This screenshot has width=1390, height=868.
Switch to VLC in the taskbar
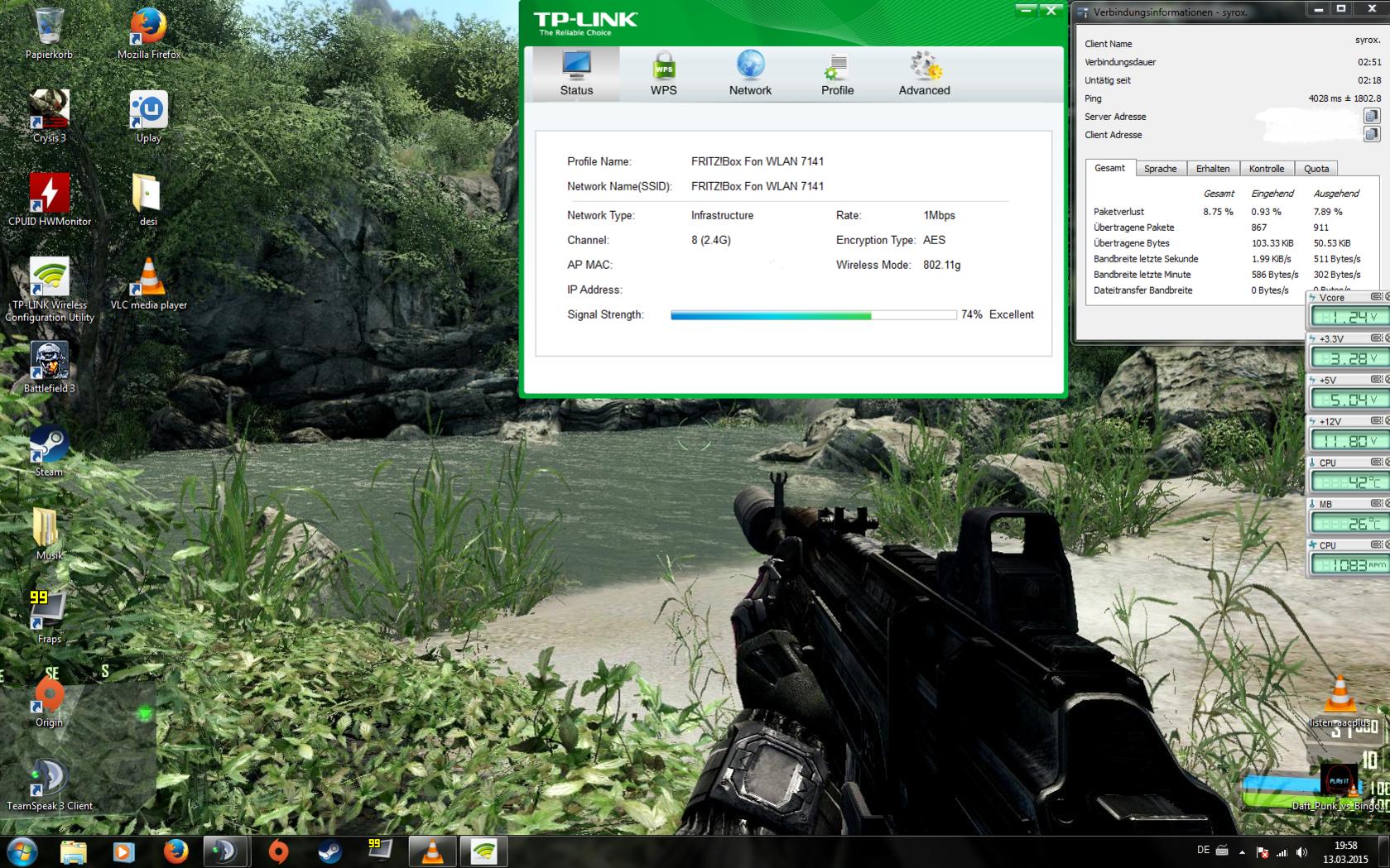point(432,851)
